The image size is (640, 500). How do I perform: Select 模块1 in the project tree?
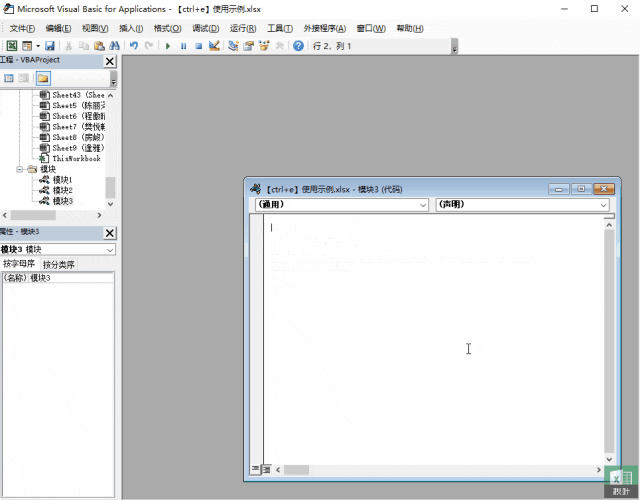[56, 180]
